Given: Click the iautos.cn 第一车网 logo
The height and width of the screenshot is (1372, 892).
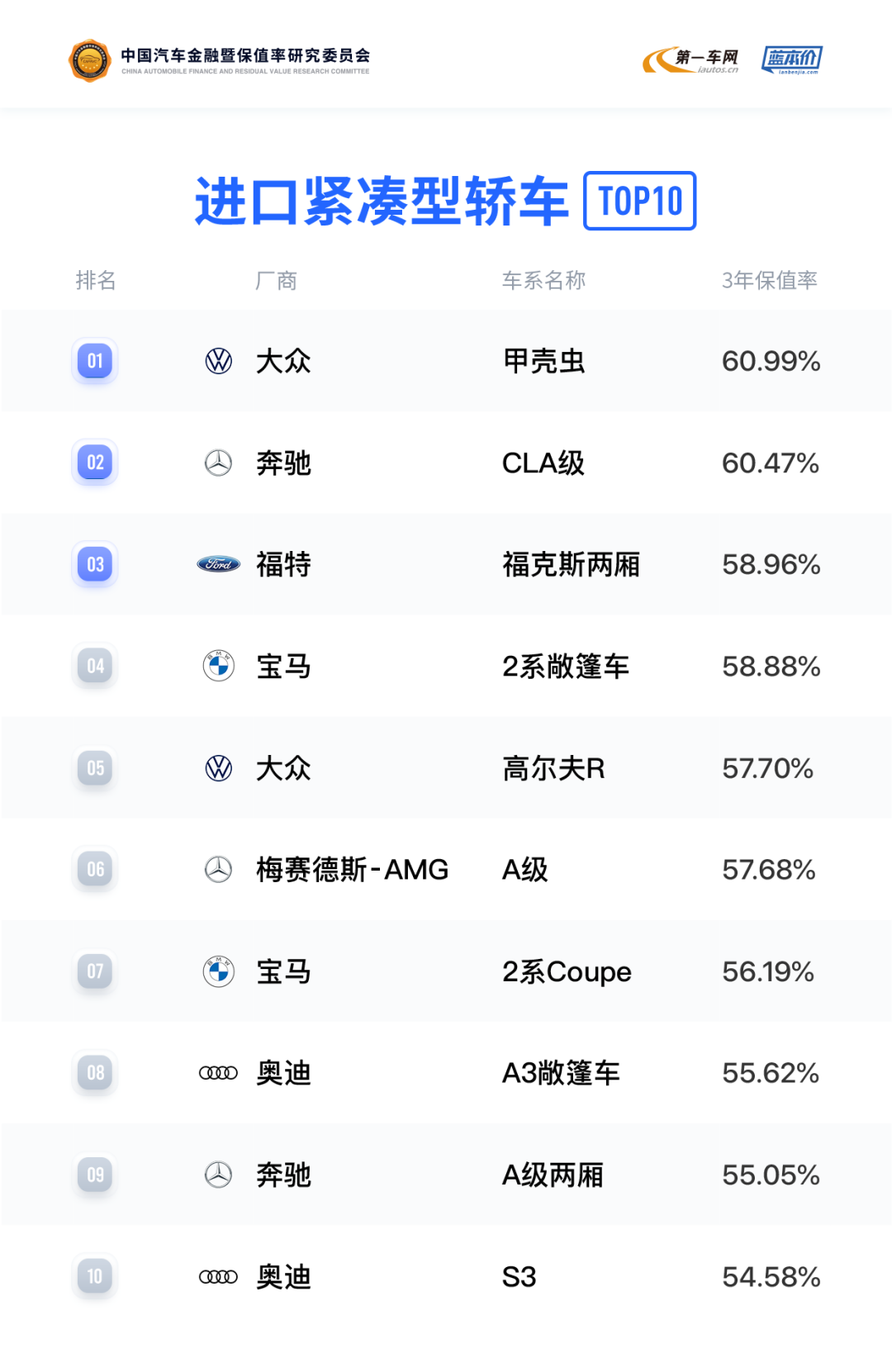Looking at the screenshot, I should click(691, 60).
